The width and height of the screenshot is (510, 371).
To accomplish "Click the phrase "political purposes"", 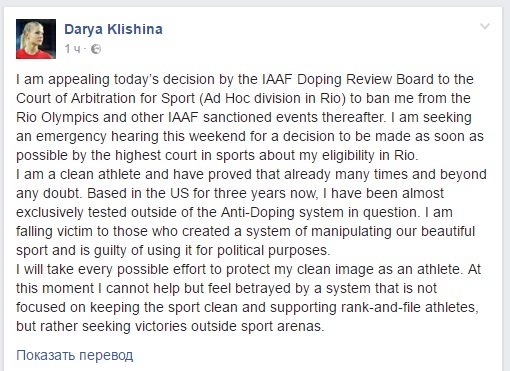I will [274, 250].
